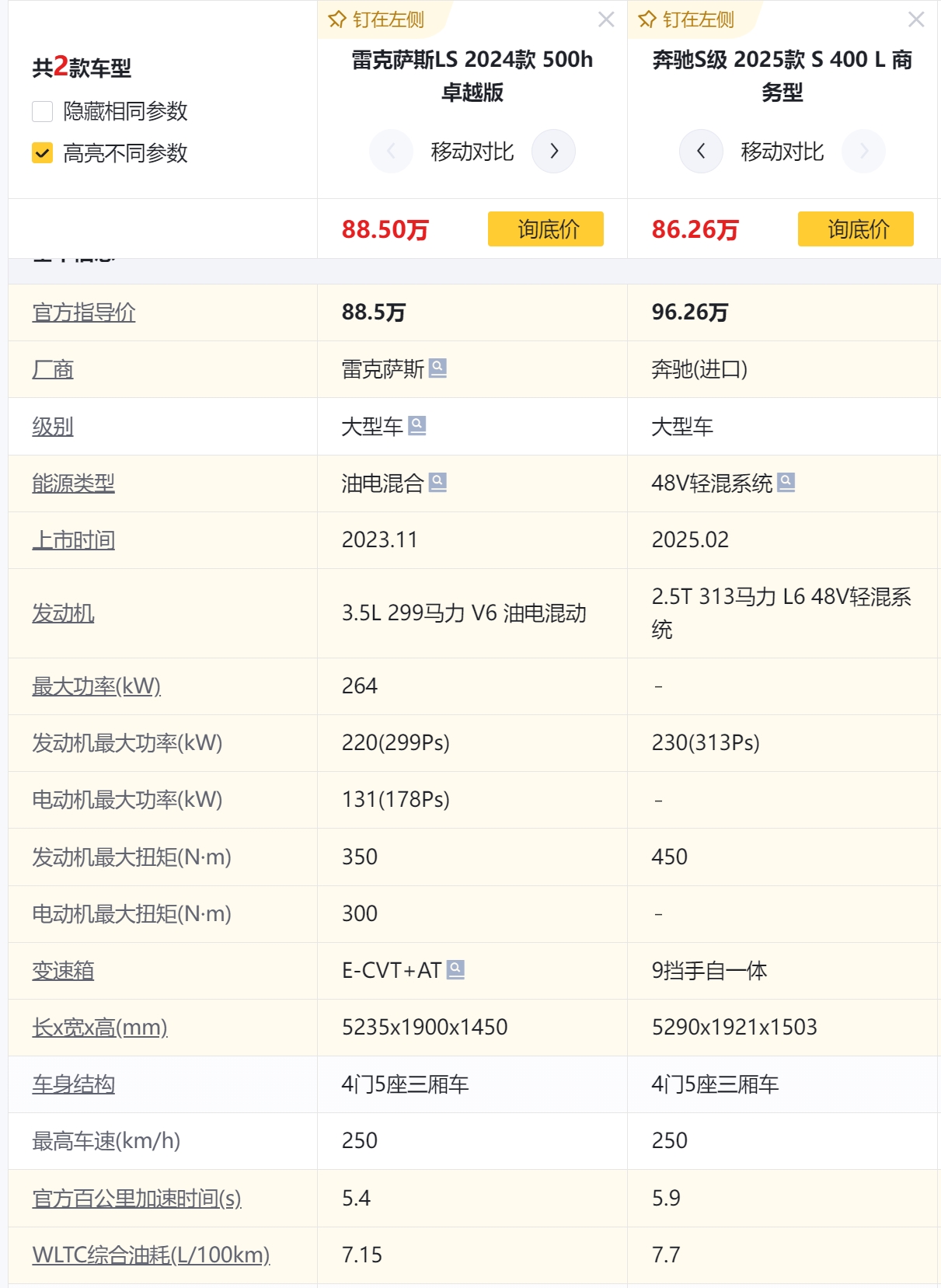Image resolution: width=941 pixels, height=1288 pixels.
Task: Request lowest price for the Lexus LS
Action: tap(545, 229)
